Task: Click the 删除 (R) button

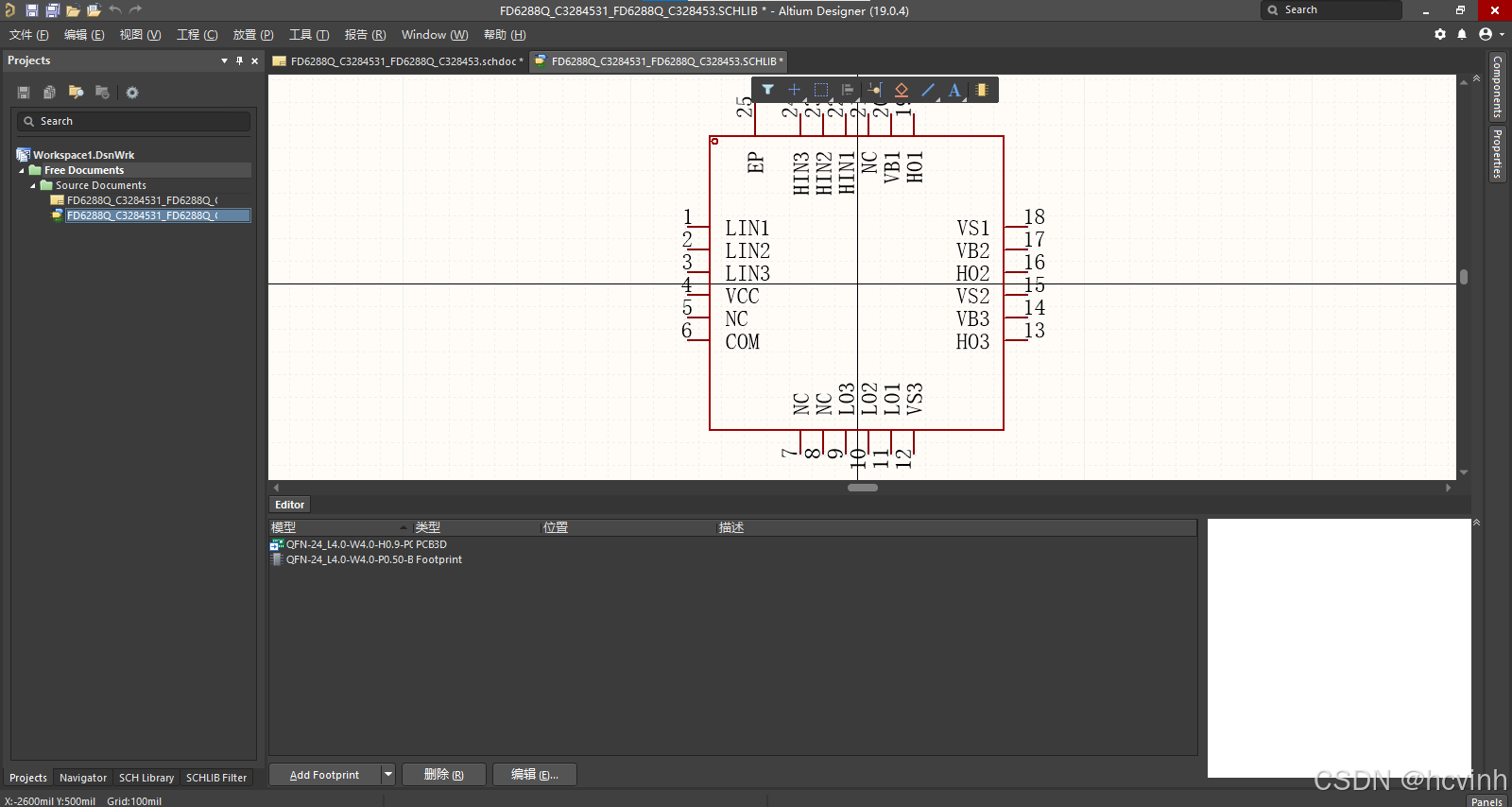Action: click(444, 775)
